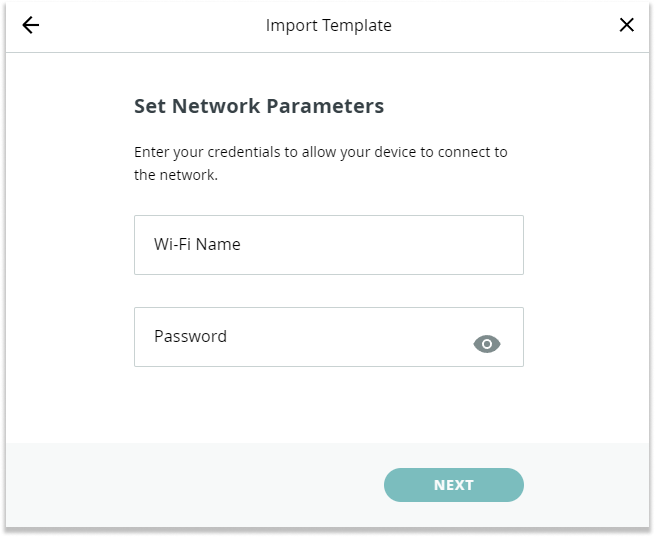Click the Set Network Parameters heading

(259, 106)
